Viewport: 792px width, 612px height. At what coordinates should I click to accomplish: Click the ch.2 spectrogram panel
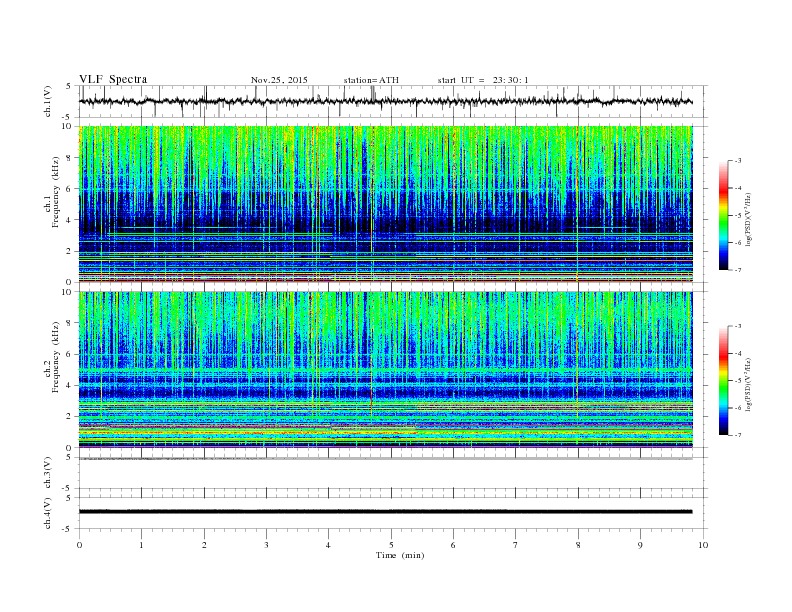pyautogui.click(x=385, y=370)
